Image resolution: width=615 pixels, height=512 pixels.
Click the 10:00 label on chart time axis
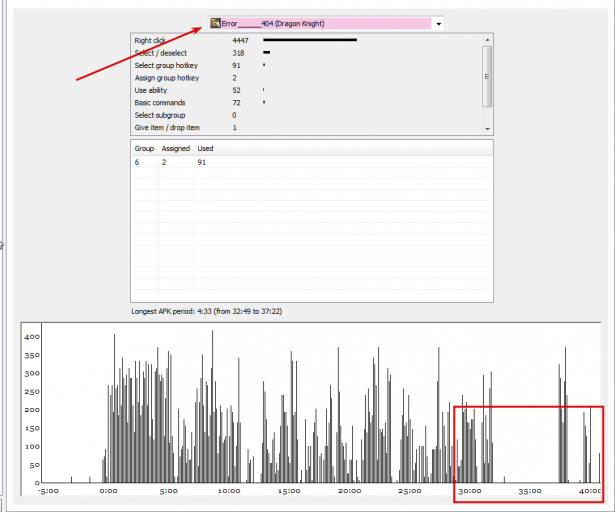(x=229, y=491)
